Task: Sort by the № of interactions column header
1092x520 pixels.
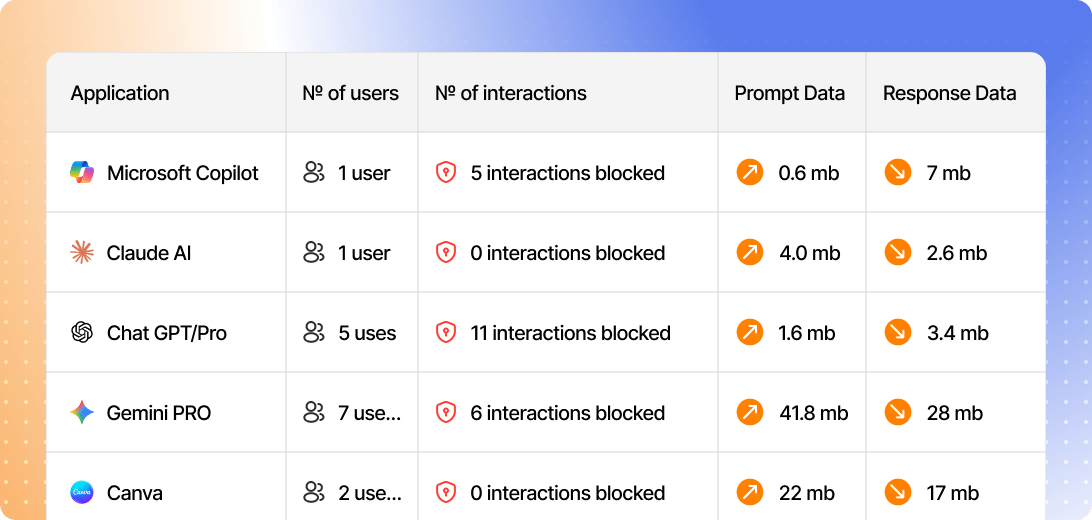Action: [x=511, y=93]
